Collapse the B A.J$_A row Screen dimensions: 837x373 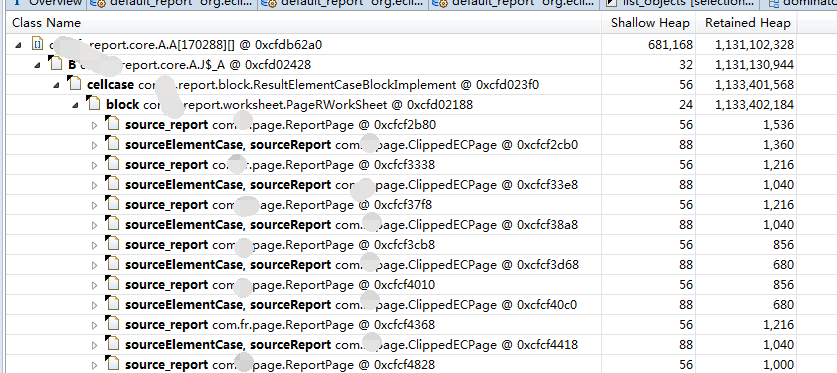click(x=37, y=65)
